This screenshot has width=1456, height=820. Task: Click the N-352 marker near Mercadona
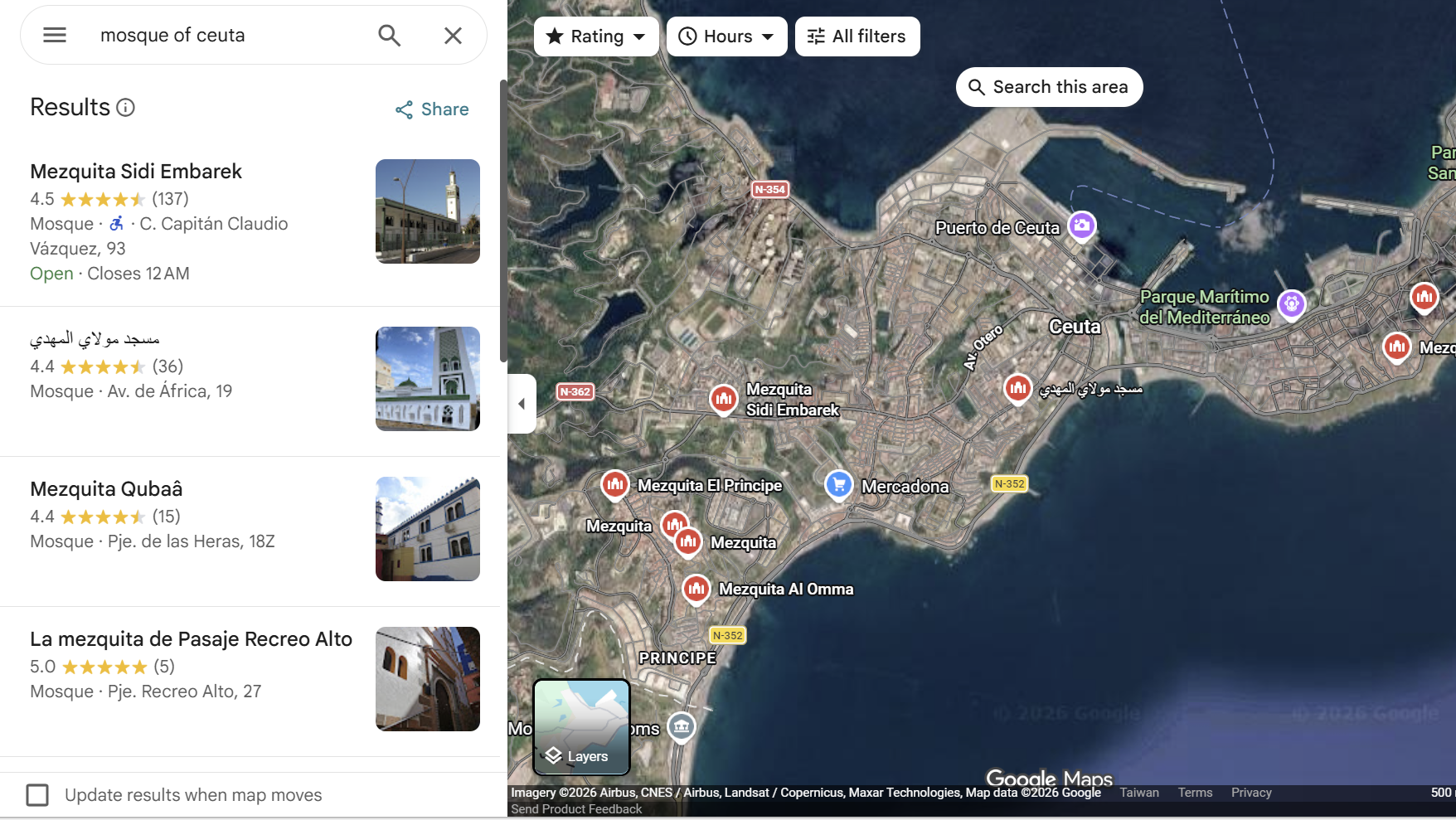click(x=1009, y=483)
